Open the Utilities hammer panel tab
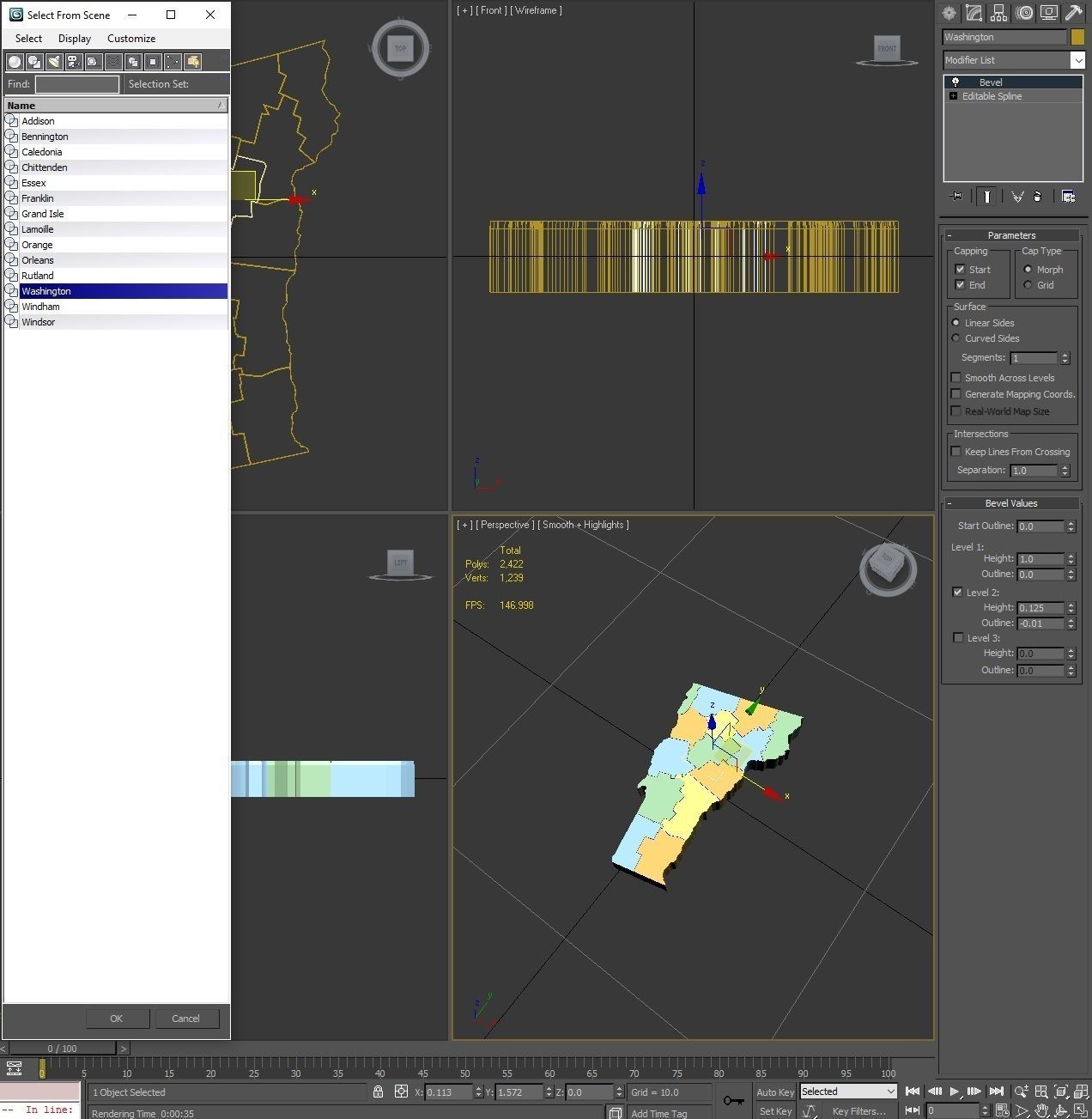This screenshot has height=1119, width=1092. click(x=1073, y=13)
